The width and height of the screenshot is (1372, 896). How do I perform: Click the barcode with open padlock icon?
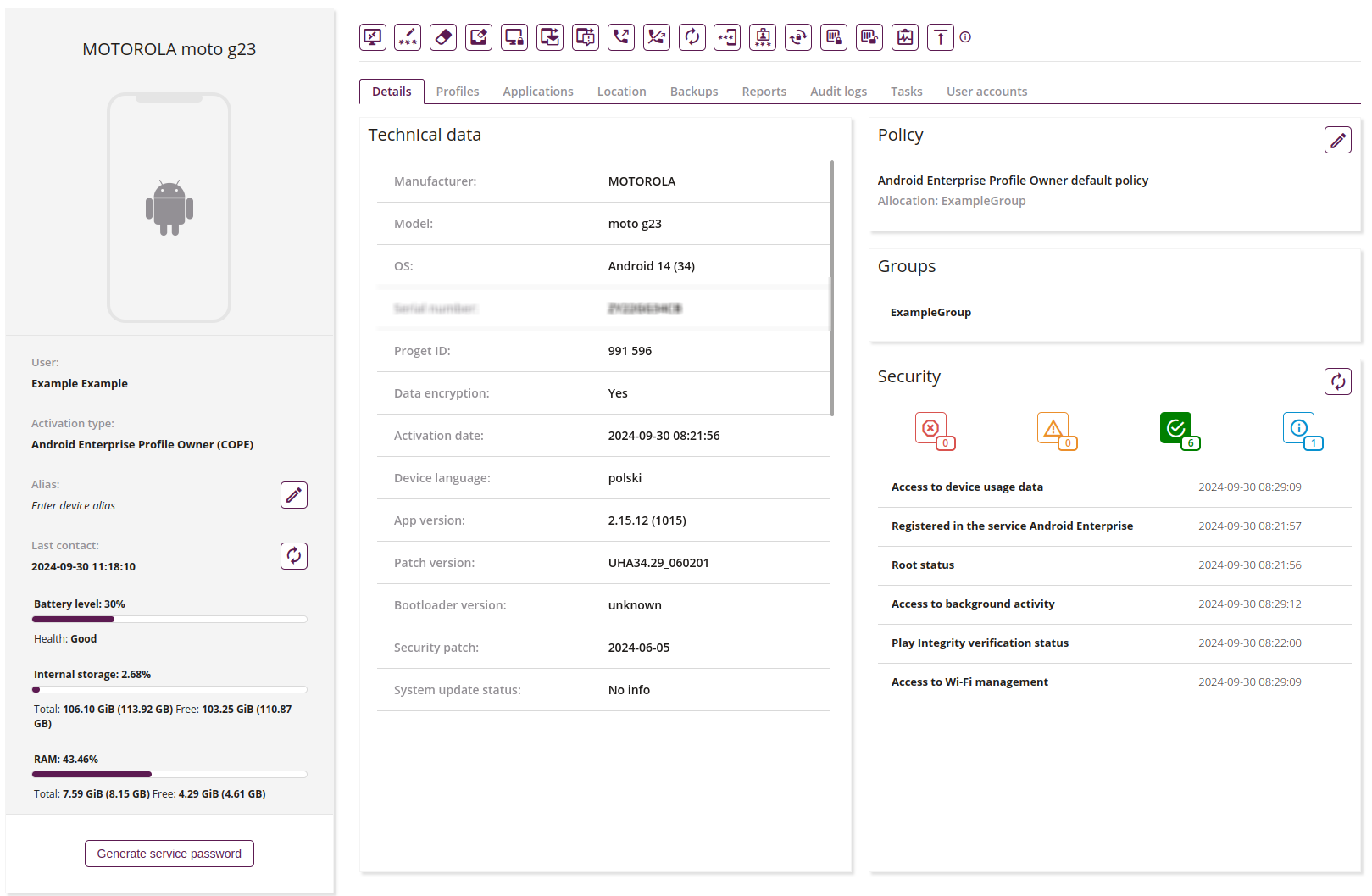pyautogui.click(x=869, y=37)
